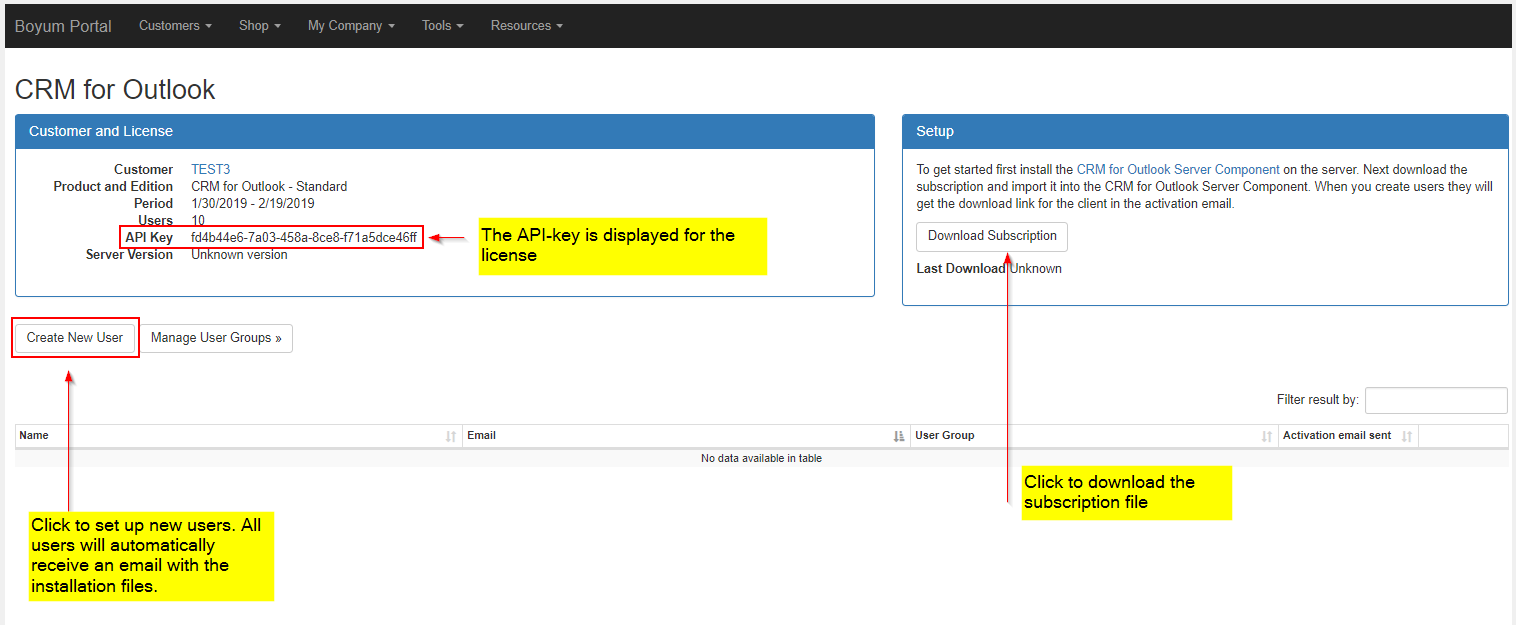Click the Download Subscription button
The image size is (1516, 625).
tap(992, 236)
